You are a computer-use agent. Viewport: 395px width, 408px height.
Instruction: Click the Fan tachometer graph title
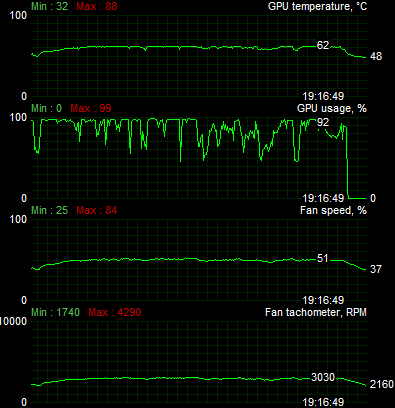[x=316, y=312]
